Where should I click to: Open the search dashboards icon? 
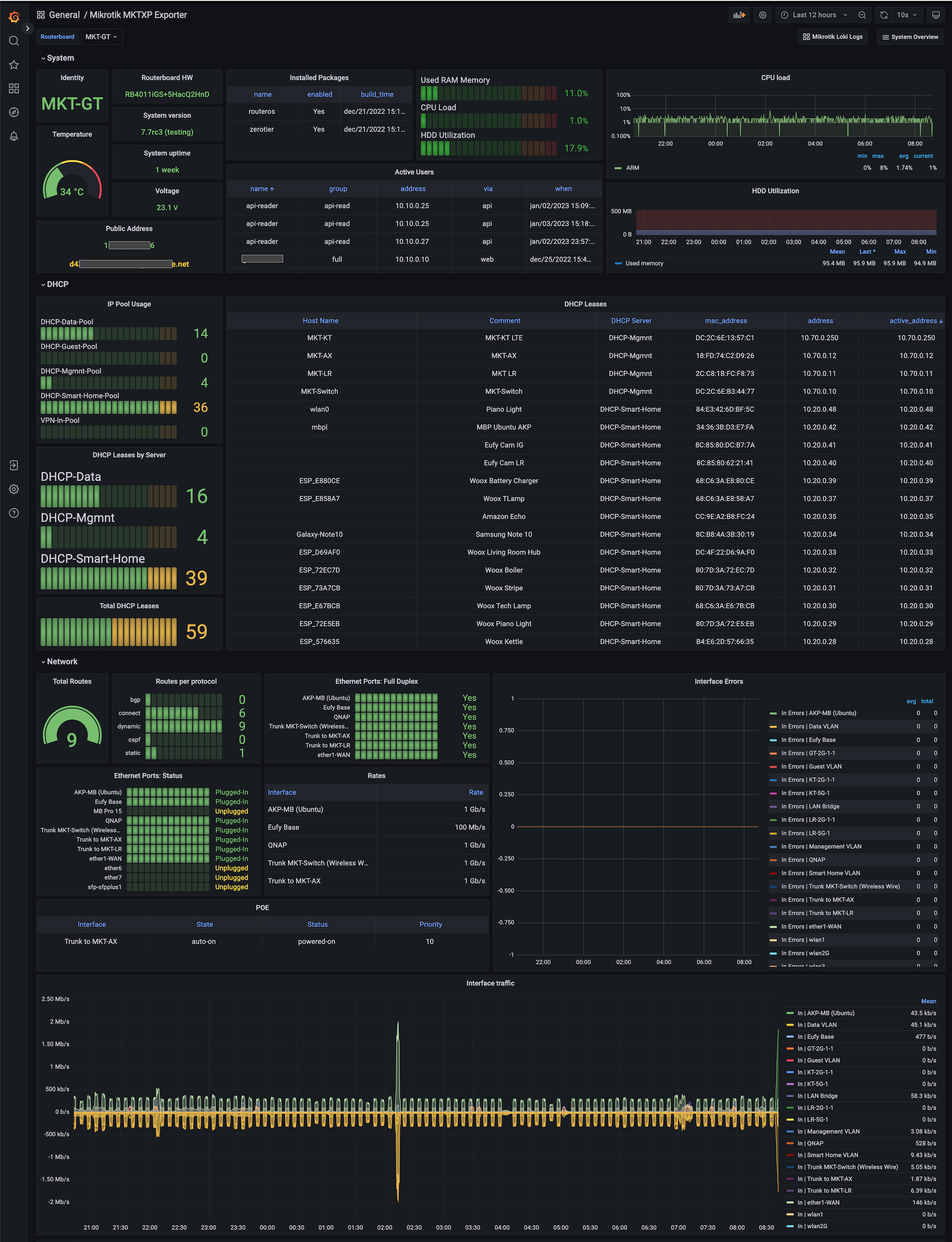pyautogui.click(x=14, y=41)
